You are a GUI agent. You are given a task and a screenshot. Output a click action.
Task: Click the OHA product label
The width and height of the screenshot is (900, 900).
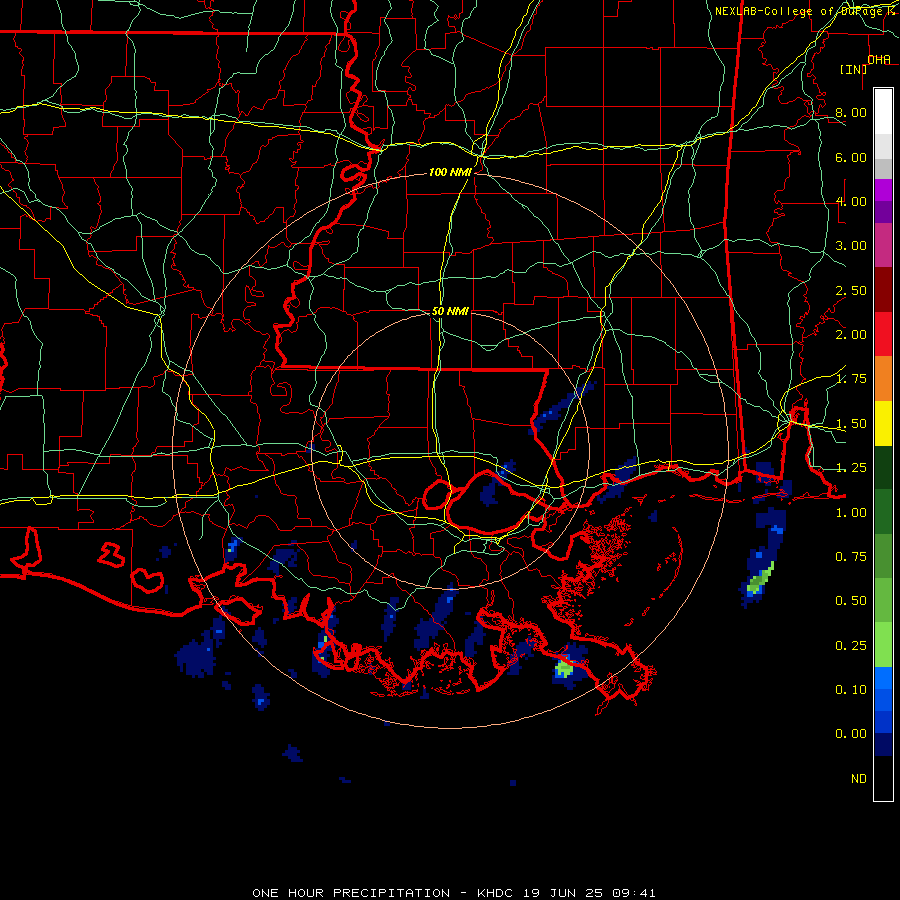pyautogui.click(x=879, y=59)
